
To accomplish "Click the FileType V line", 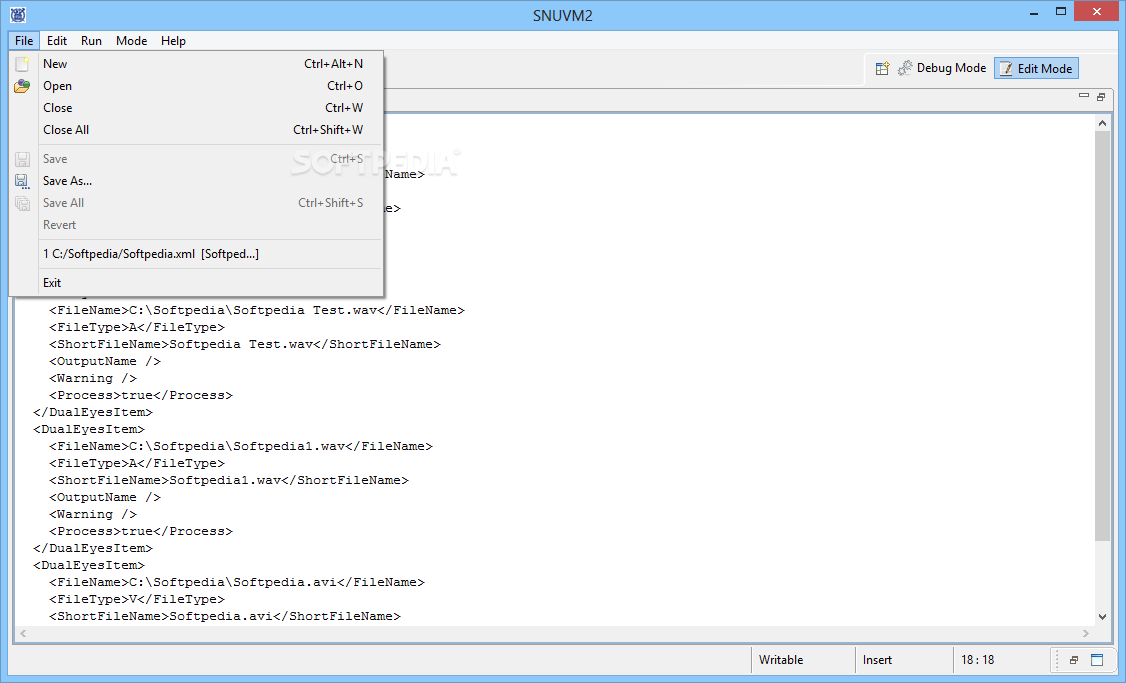I will tap(136, 599).
